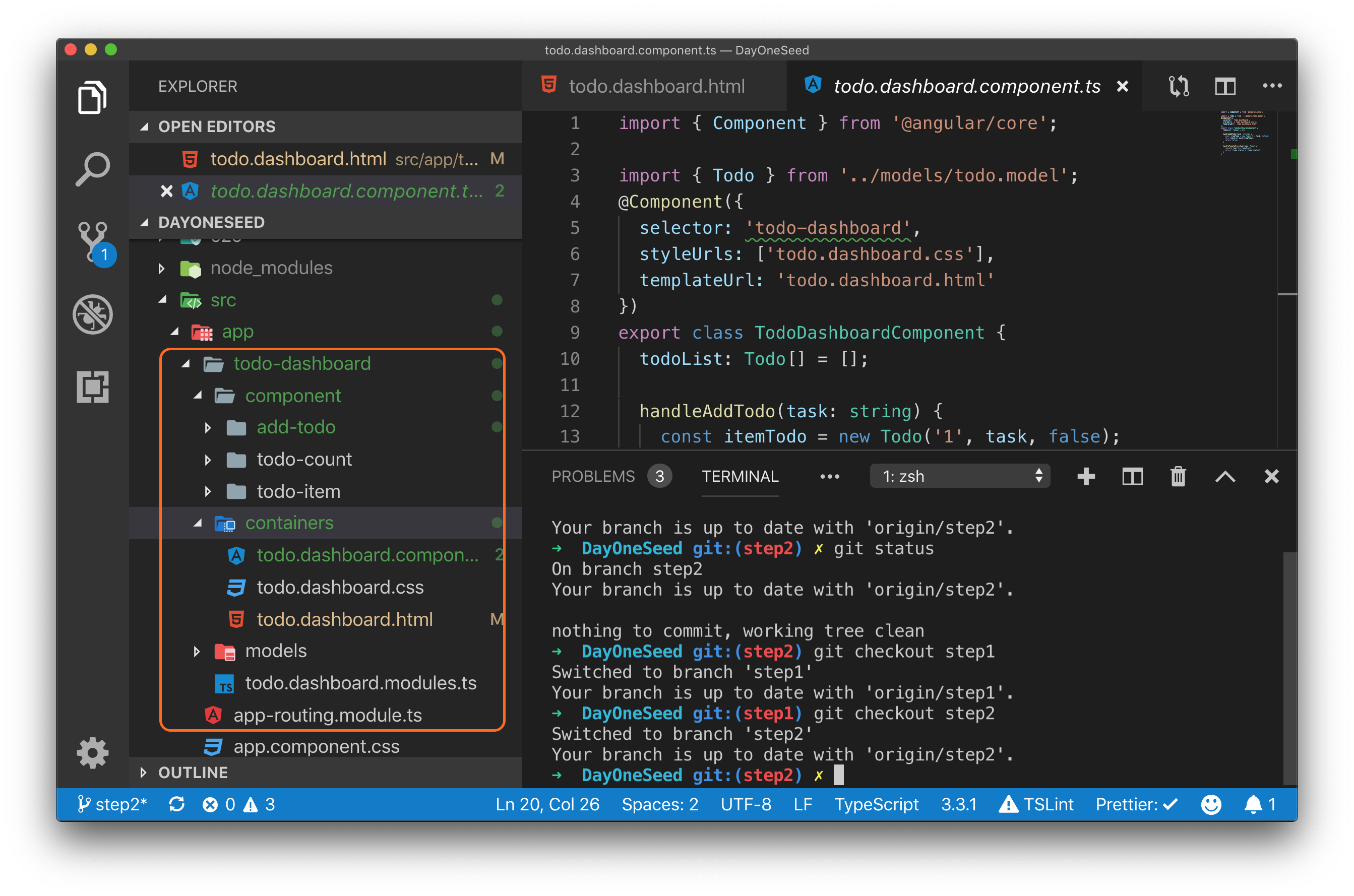Close the todo.dashboard.component.ts tab

[1122, 86]
